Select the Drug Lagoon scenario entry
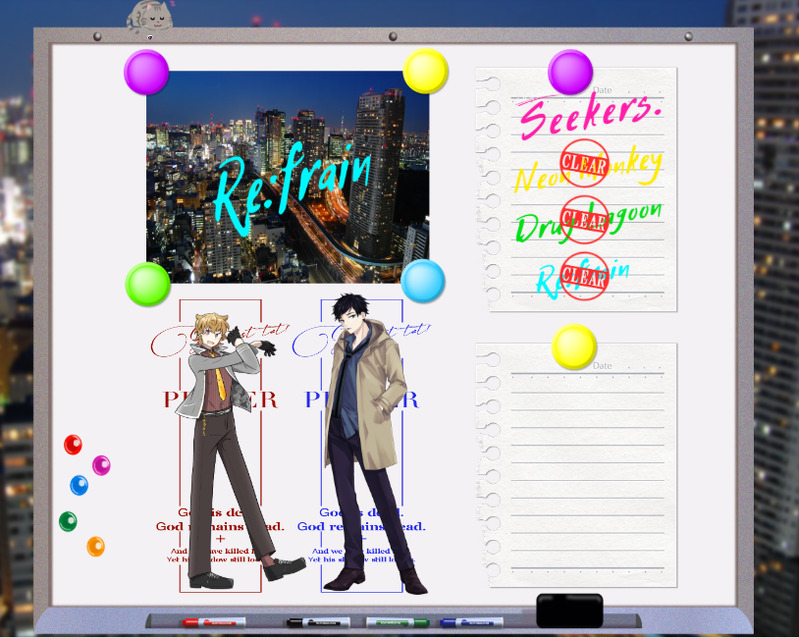Screen dimensions: 799x638 click(x=589, y=223)
